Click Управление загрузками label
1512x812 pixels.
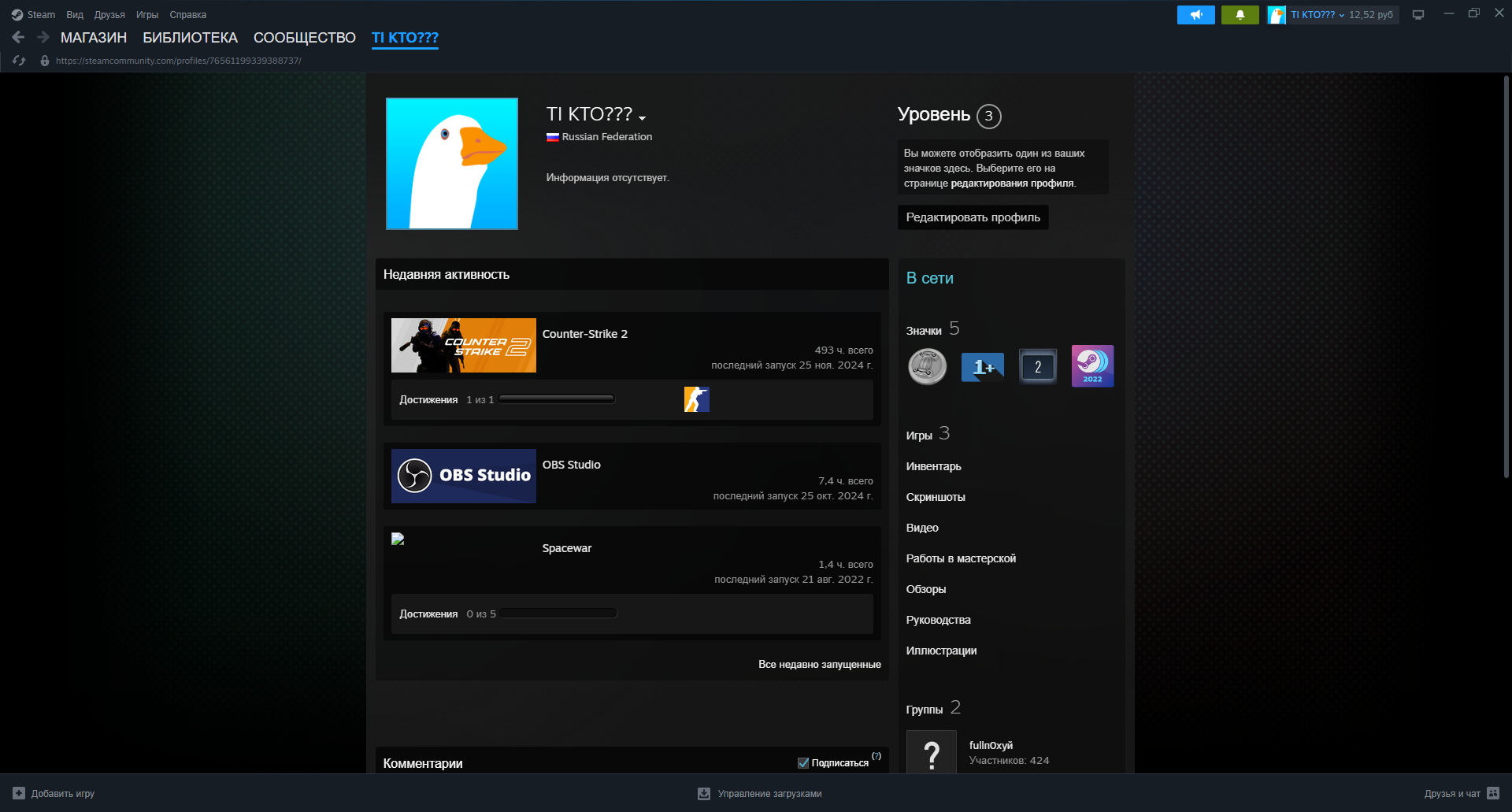click(x=770, y=794)
